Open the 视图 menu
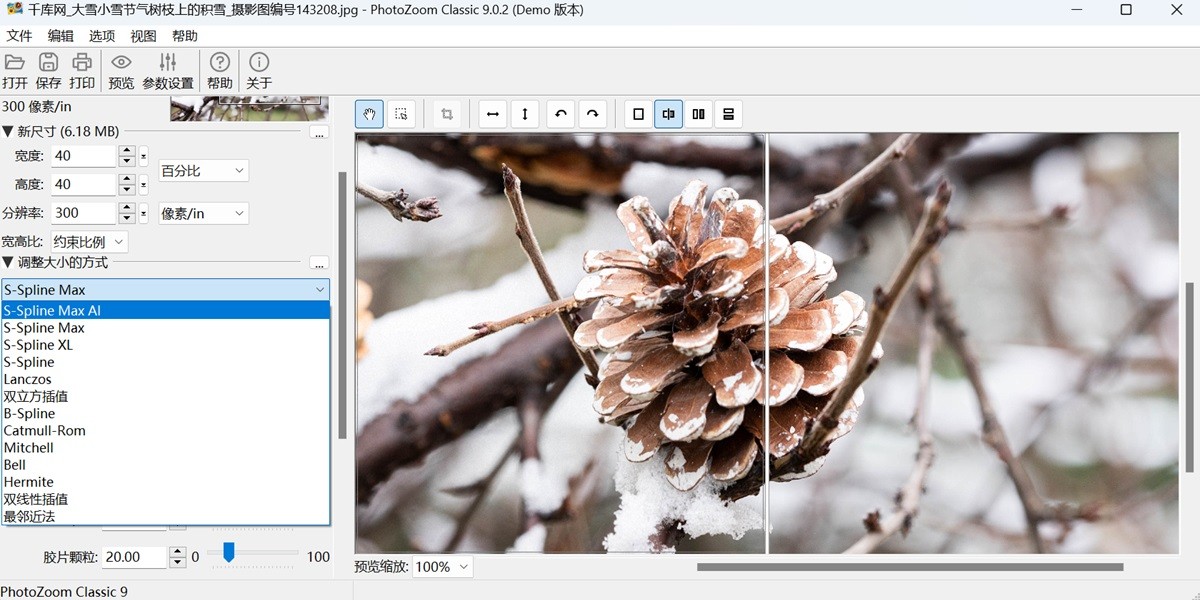Viewport: 1200px width, 600px height. pos(142,35)
